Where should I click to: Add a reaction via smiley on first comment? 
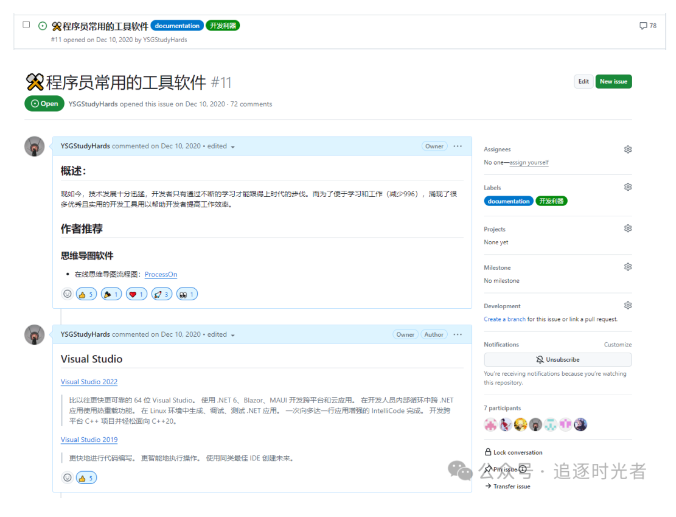(68, 294)
